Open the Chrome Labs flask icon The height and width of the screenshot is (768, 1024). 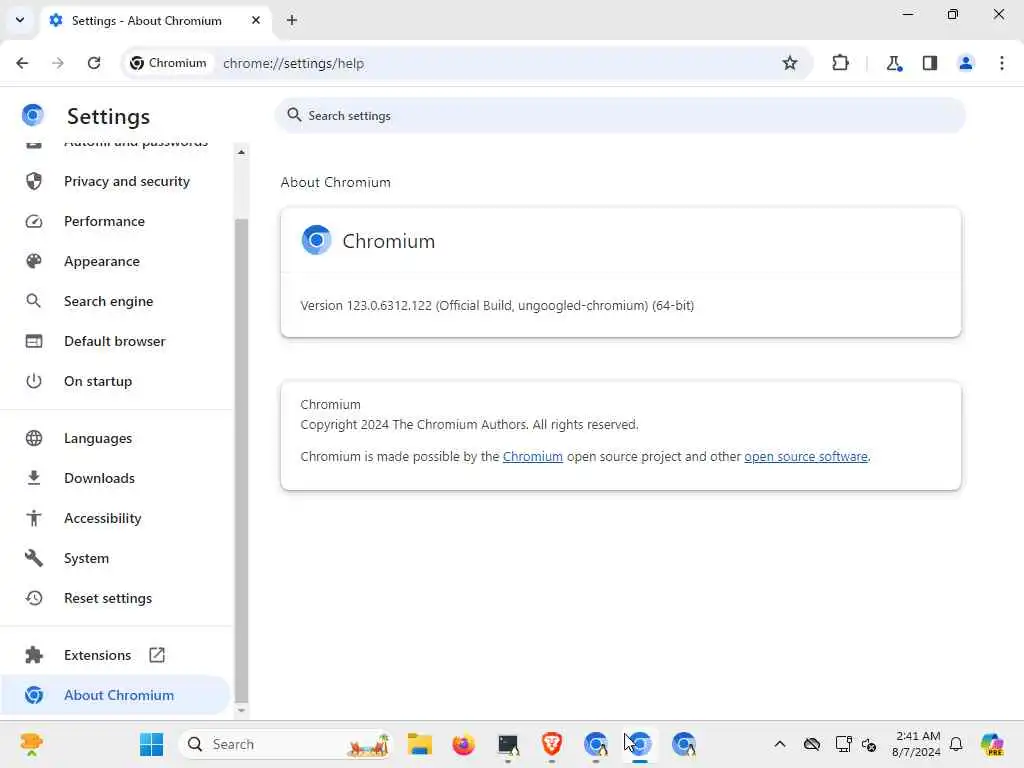[x=893, y=63]
